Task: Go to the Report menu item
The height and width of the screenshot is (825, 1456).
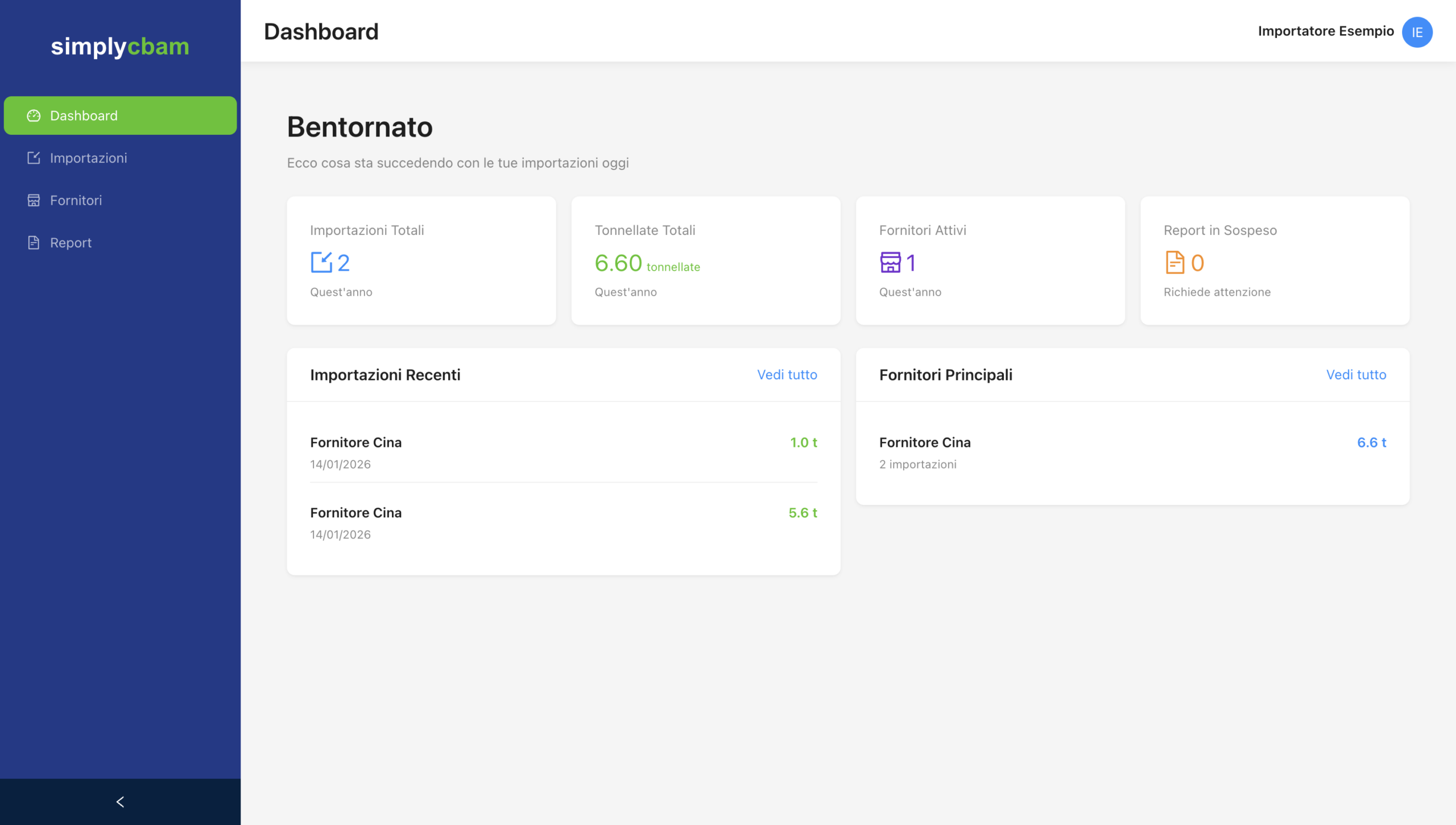Action: click(x=71, y=243)
